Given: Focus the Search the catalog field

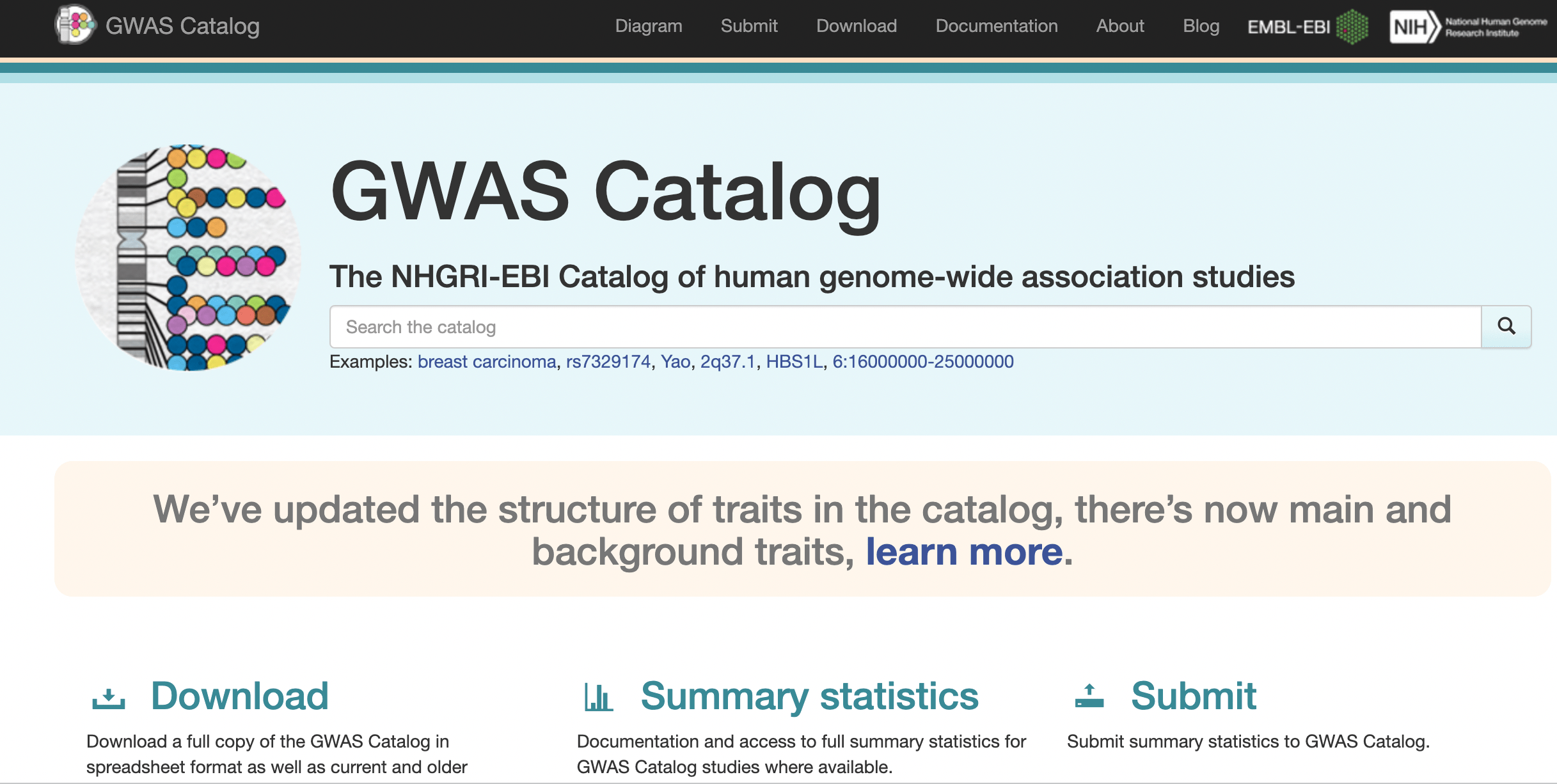Looking at the screenshot, I should [905, 327].
